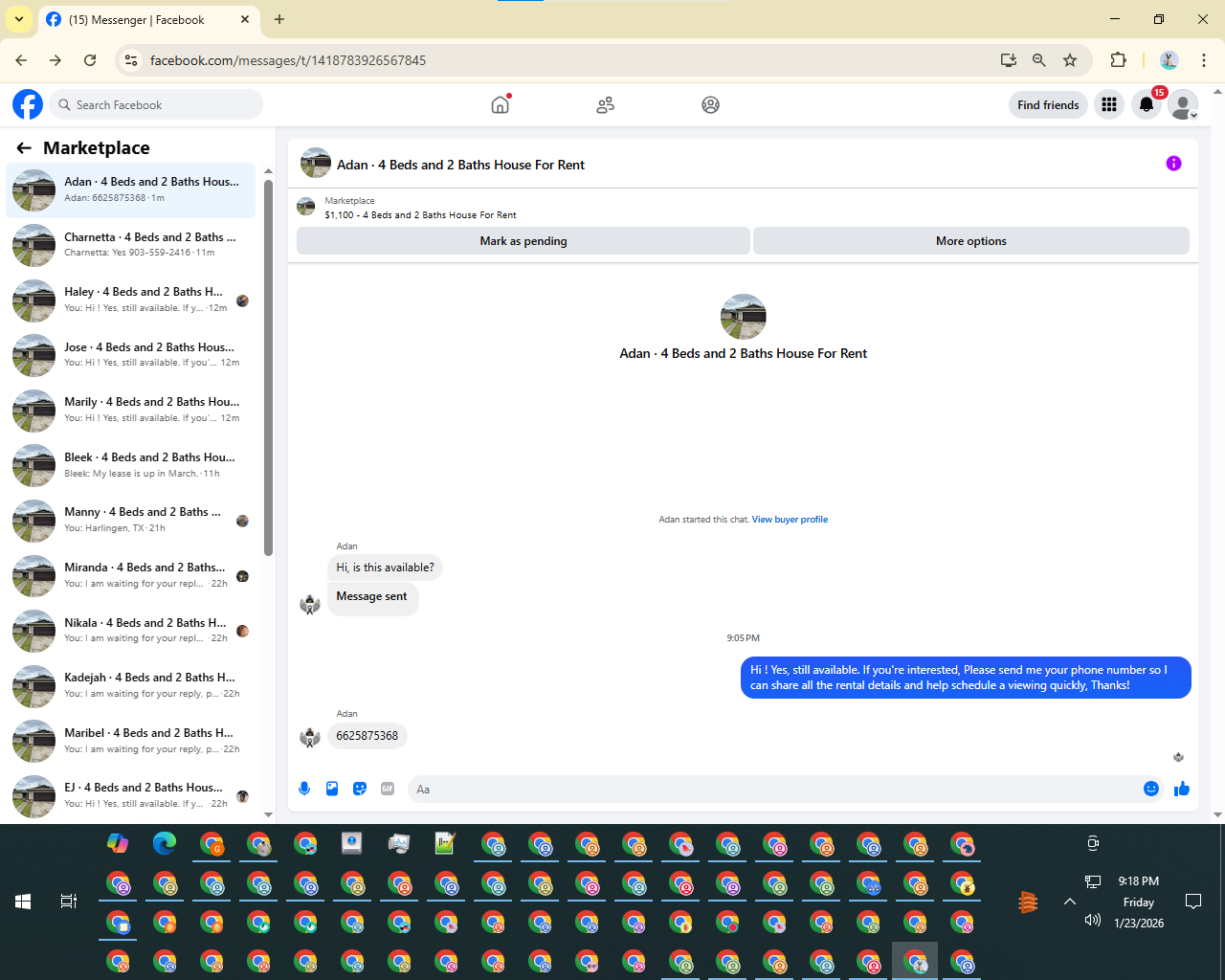Reload the page
This screenshot has width=1225, height=980.
[x=90, y=60]
